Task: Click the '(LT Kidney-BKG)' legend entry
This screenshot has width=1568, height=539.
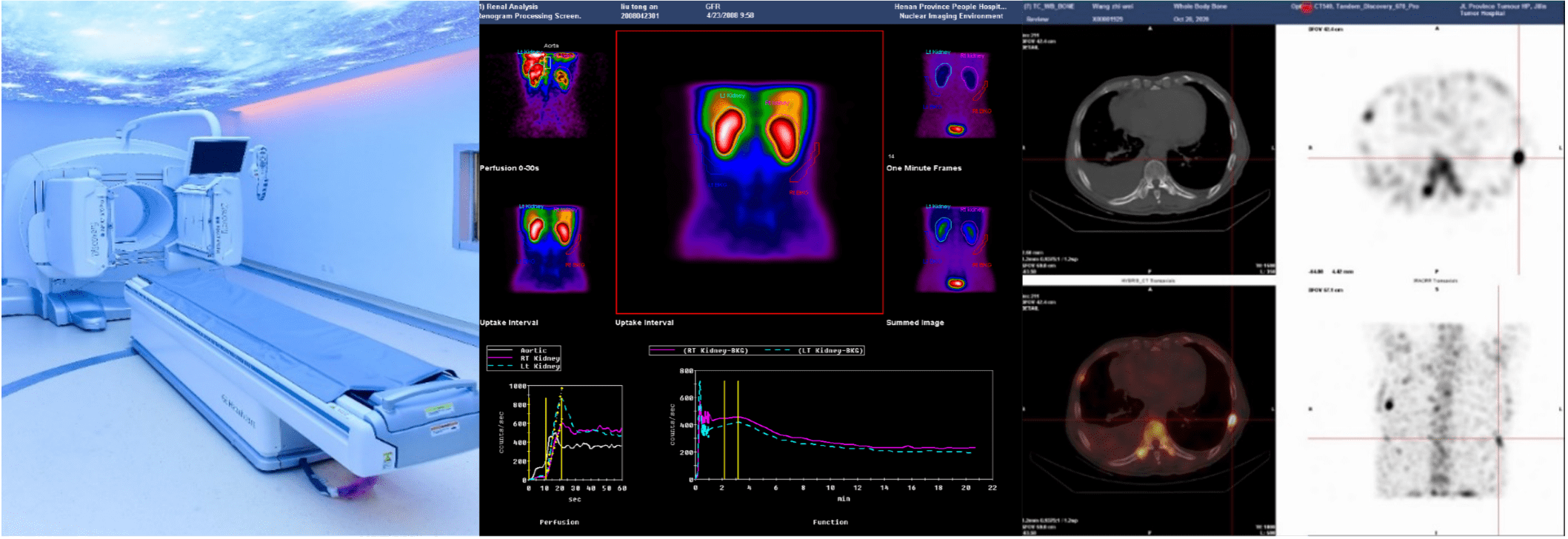Action: pos(815,351)
